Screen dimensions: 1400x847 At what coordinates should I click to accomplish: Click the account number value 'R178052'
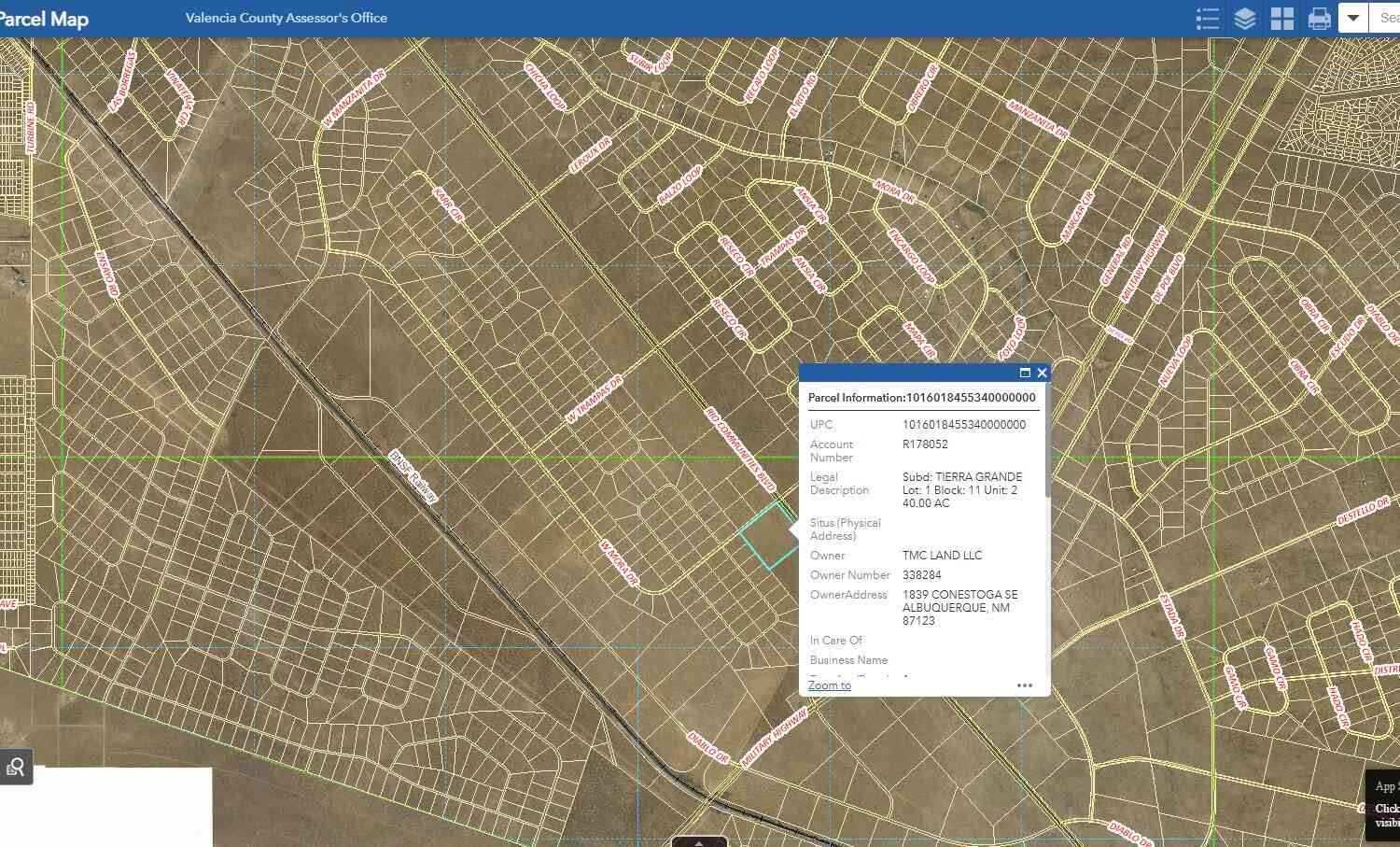[x=925, y=445]
